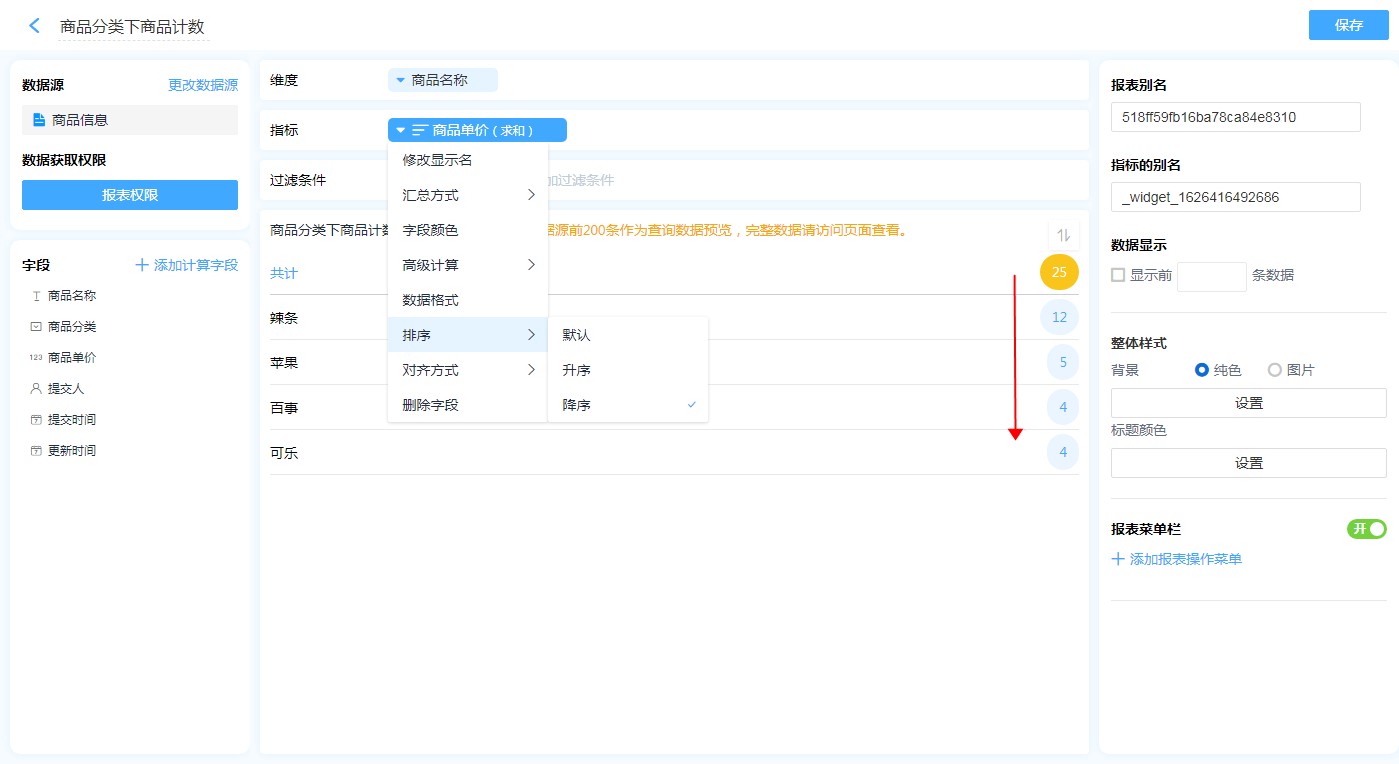Screen dimensions: 1399x764
Task: Click the back arrow icon
Action: point(35,26)
